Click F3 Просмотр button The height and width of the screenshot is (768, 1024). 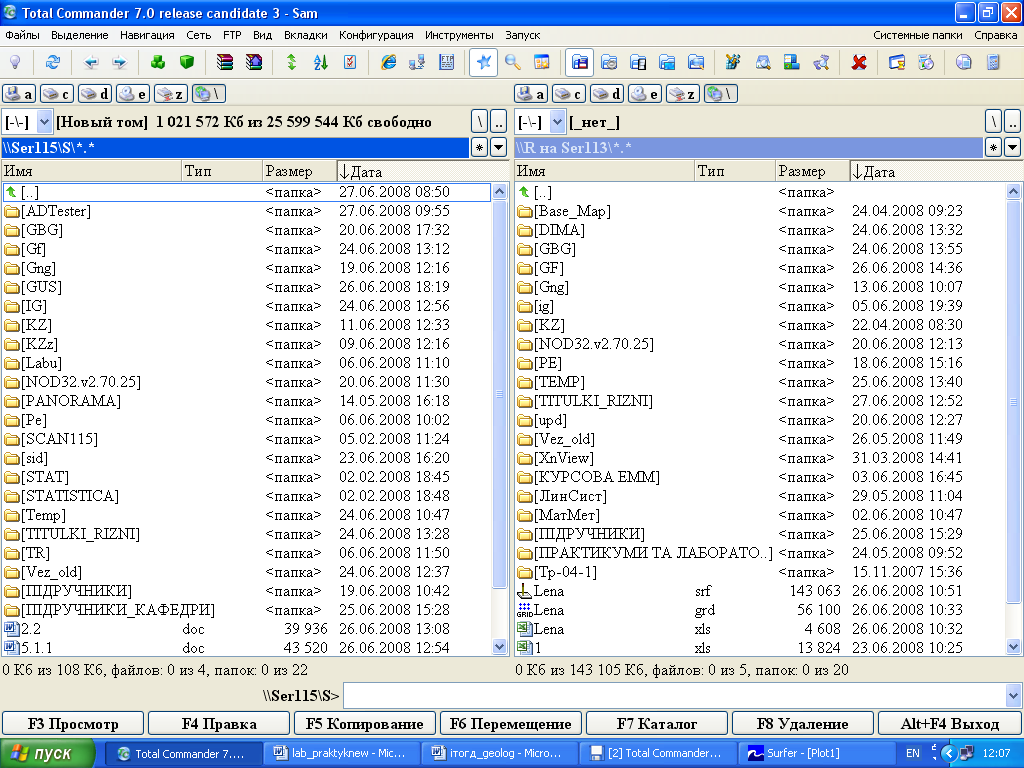click(x=73, y=724)
